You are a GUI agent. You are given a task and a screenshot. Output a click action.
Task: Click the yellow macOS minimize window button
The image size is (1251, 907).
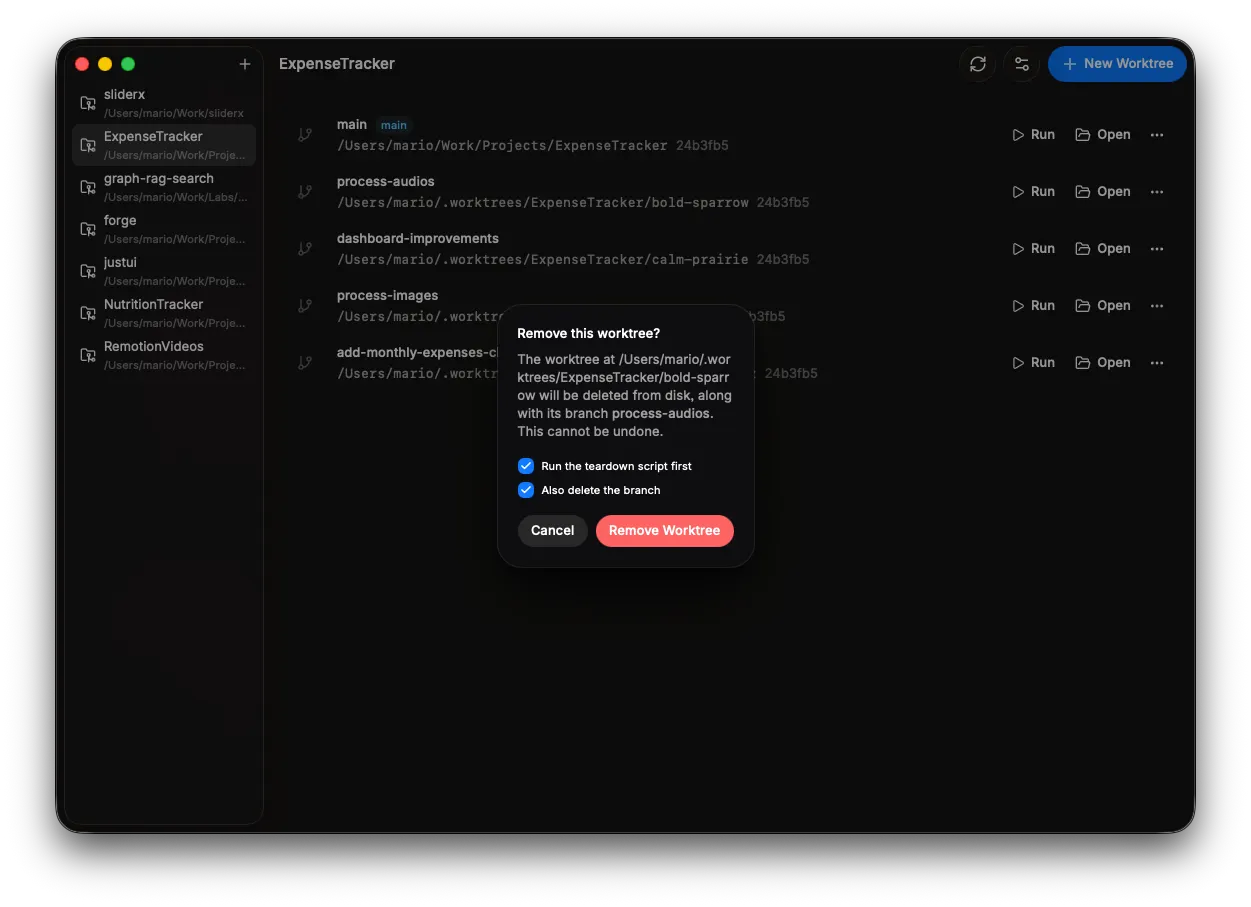[105, 64]
